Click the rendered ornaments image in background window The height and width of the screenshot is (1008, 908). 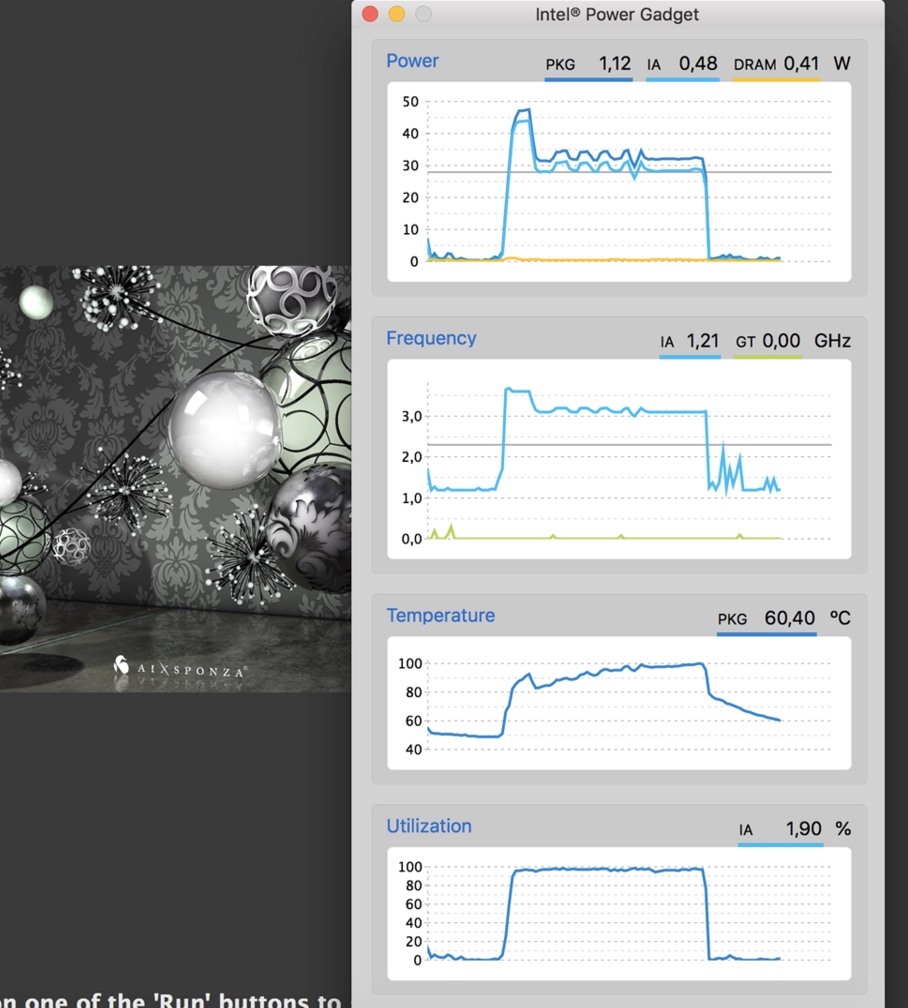(x=176, y=479)
